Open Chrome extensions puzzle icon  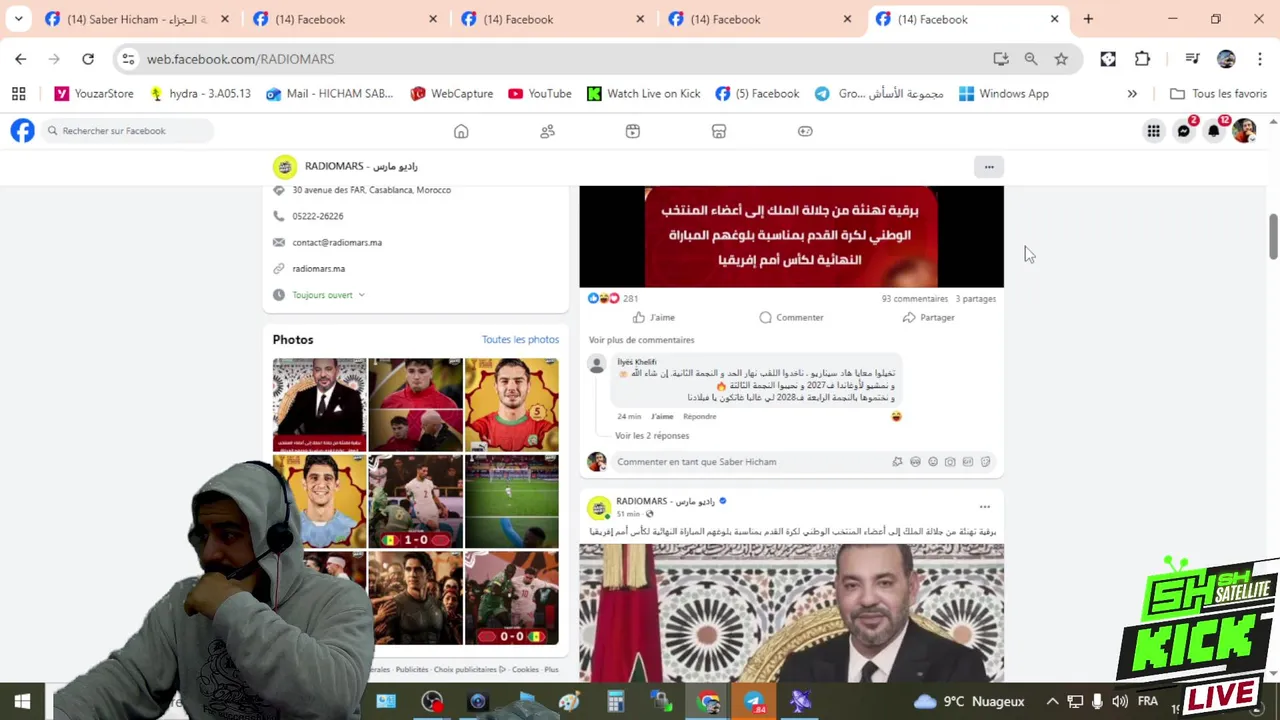[x=1142, y=59]
